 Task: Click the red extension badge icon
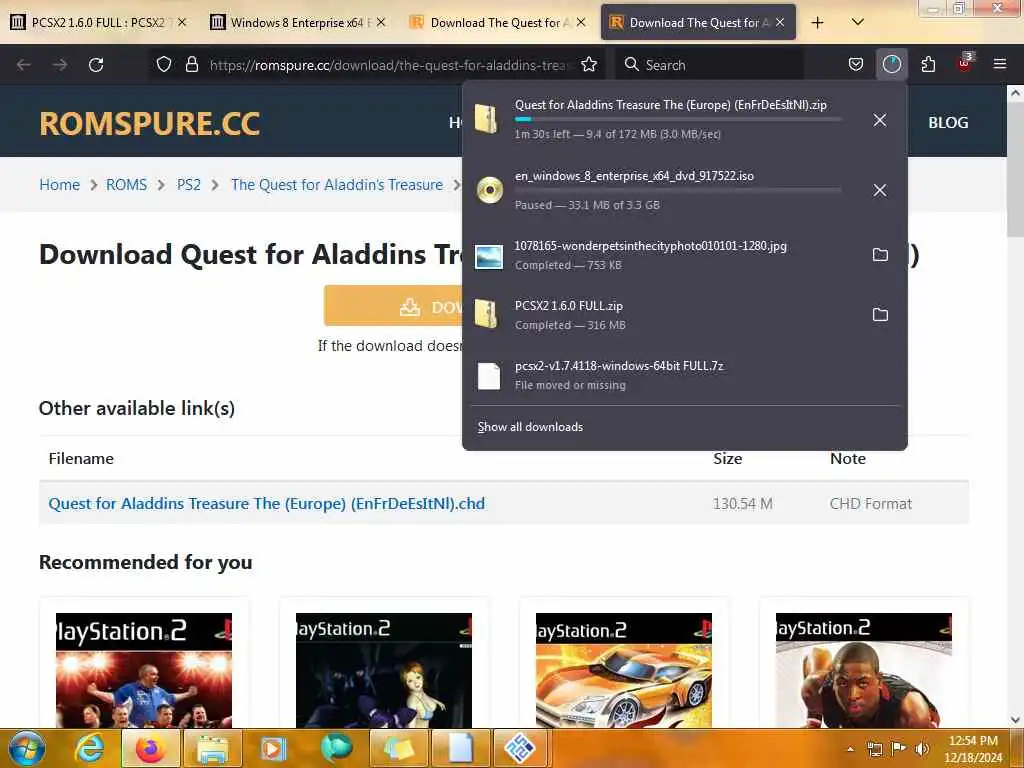965,63
